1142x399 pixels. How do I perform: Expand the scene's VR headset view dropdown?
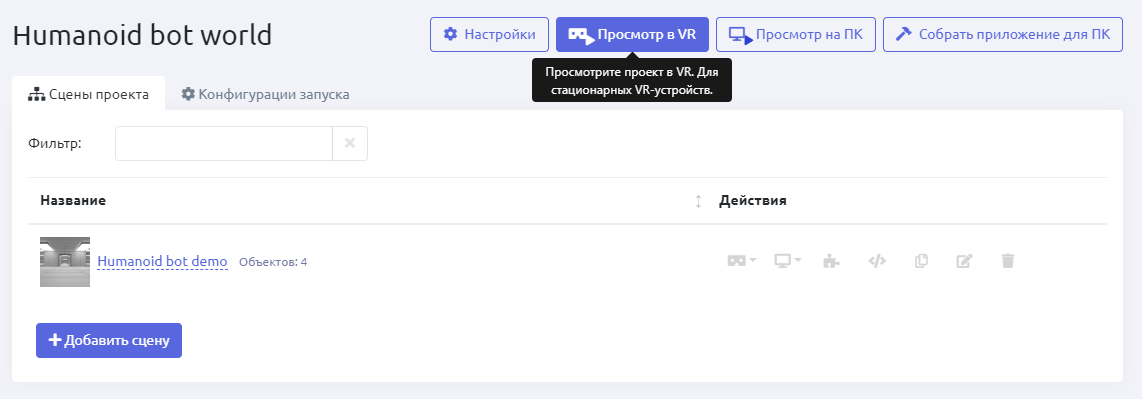[742, 261]
